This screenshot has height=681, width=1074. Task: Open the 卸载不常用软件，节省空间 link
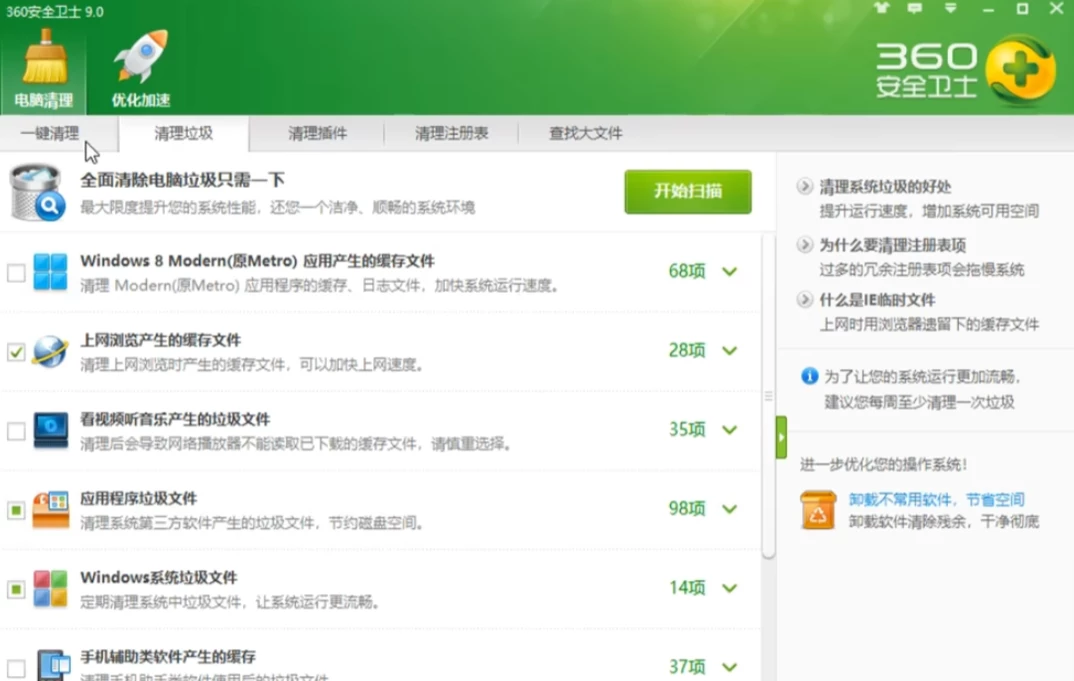[936, 499]
